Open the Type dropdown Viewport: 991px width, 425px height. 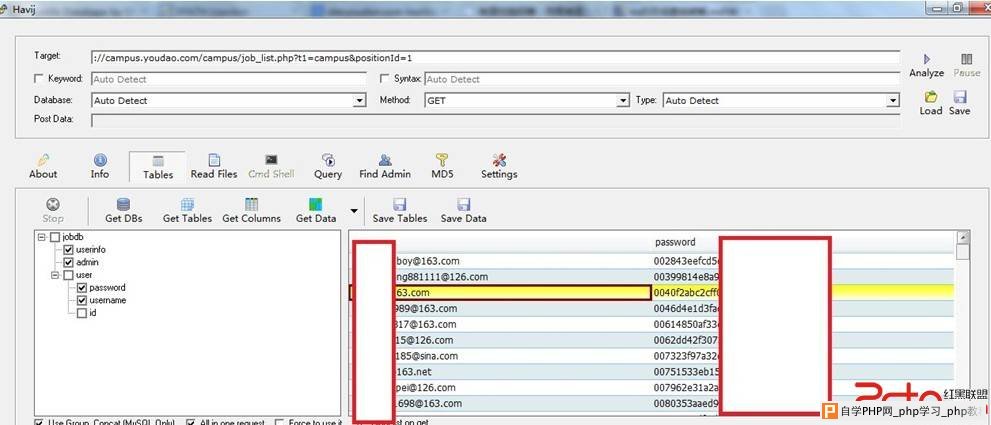point(893,101)
